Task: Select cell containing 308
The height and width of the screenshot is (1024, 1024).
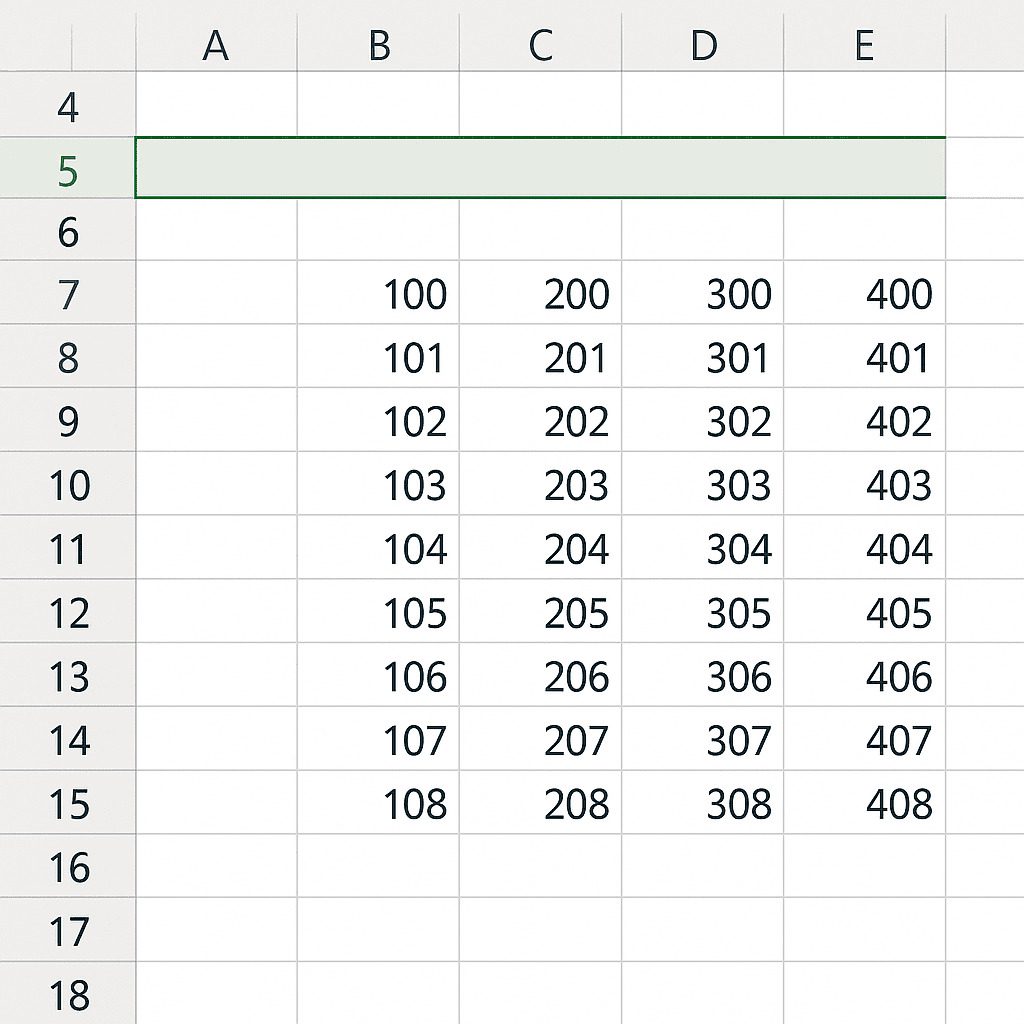Action: click(x=703, y=804)
